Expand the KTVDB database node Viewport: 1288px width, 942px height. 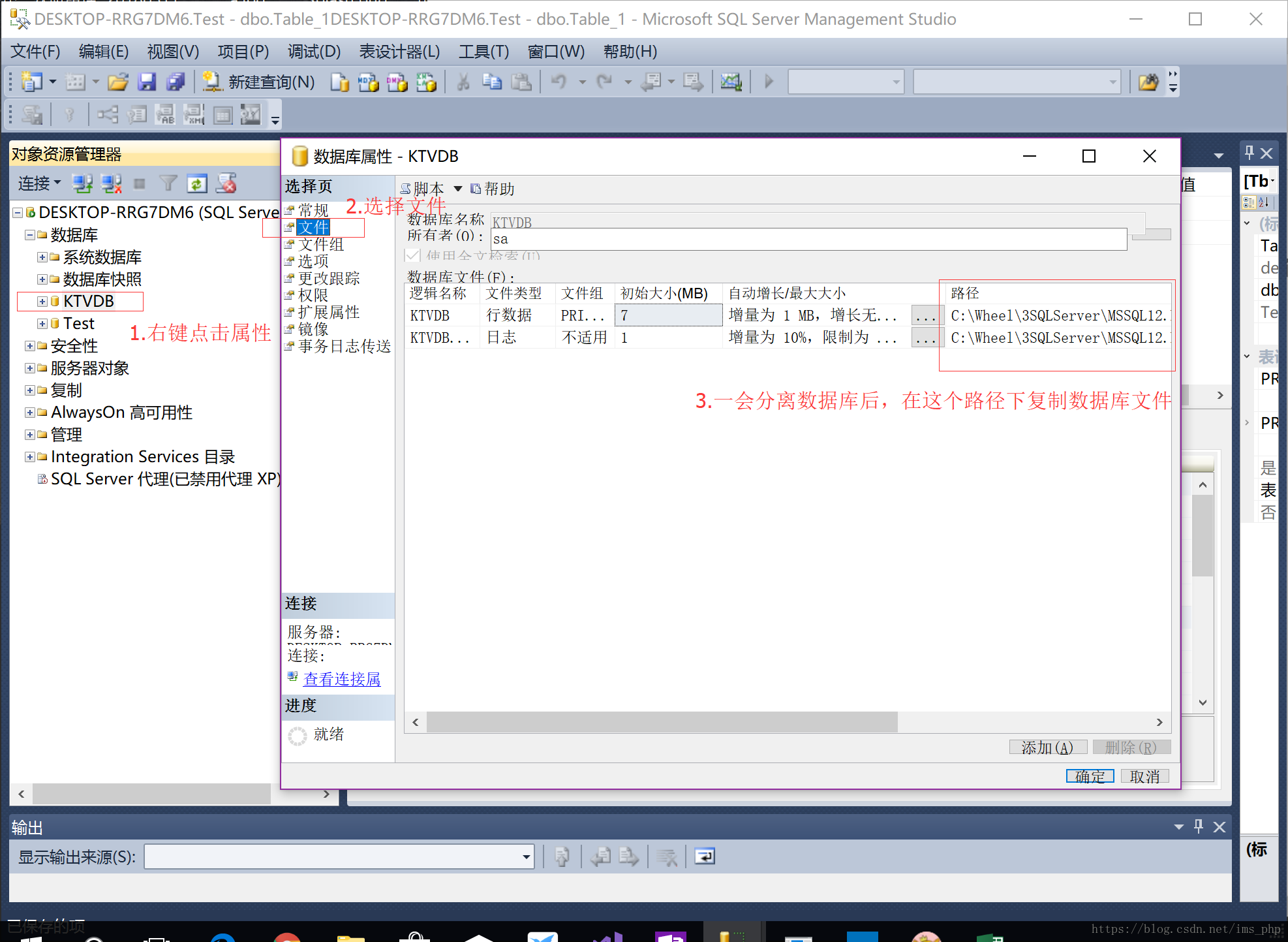tap(42, 302)
